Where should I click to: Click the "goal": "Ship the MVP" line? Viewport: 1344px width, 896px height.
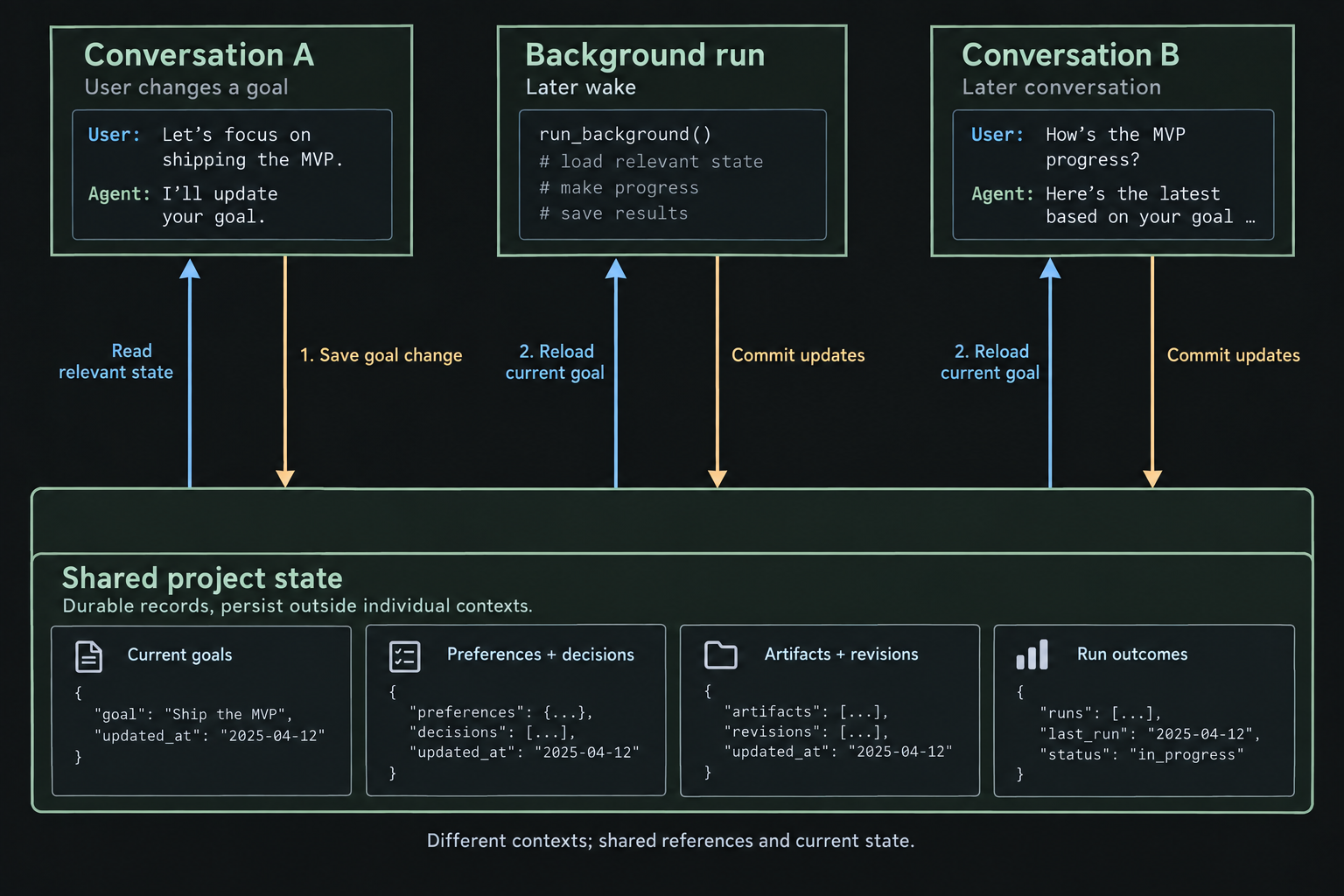pyautogui.click(x=193, y=714)
